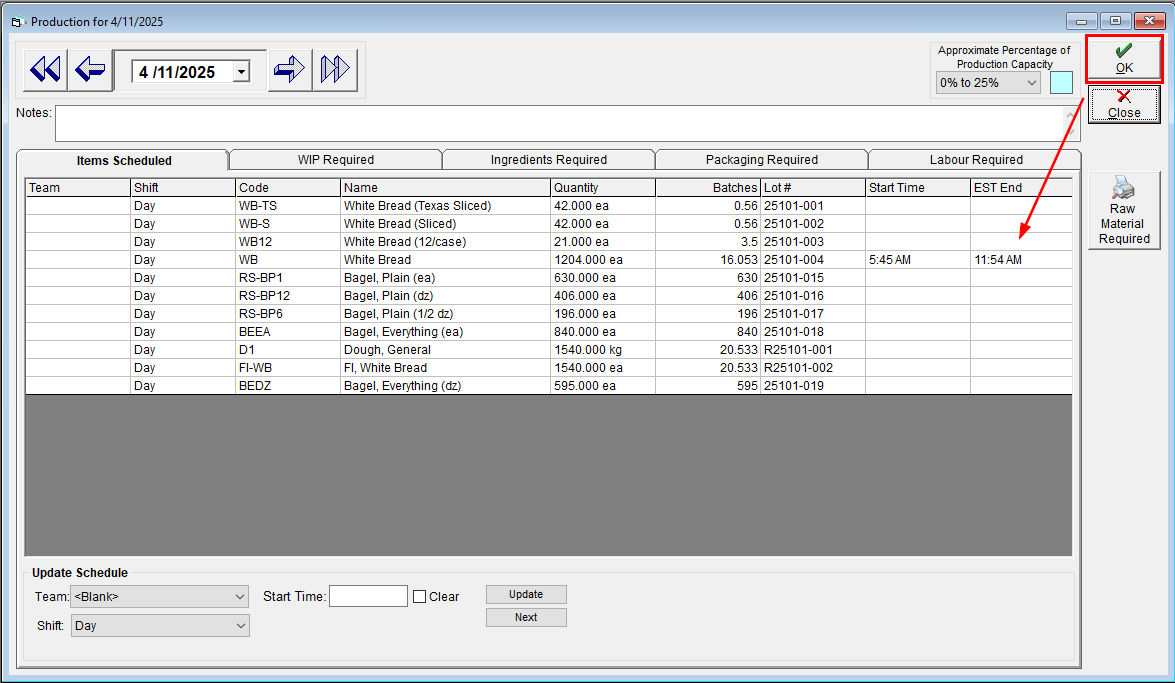The width and height of the screenshot is (1175, 683).
Task: Select the FI, White Bread row
Action: [x=549, y=367]
